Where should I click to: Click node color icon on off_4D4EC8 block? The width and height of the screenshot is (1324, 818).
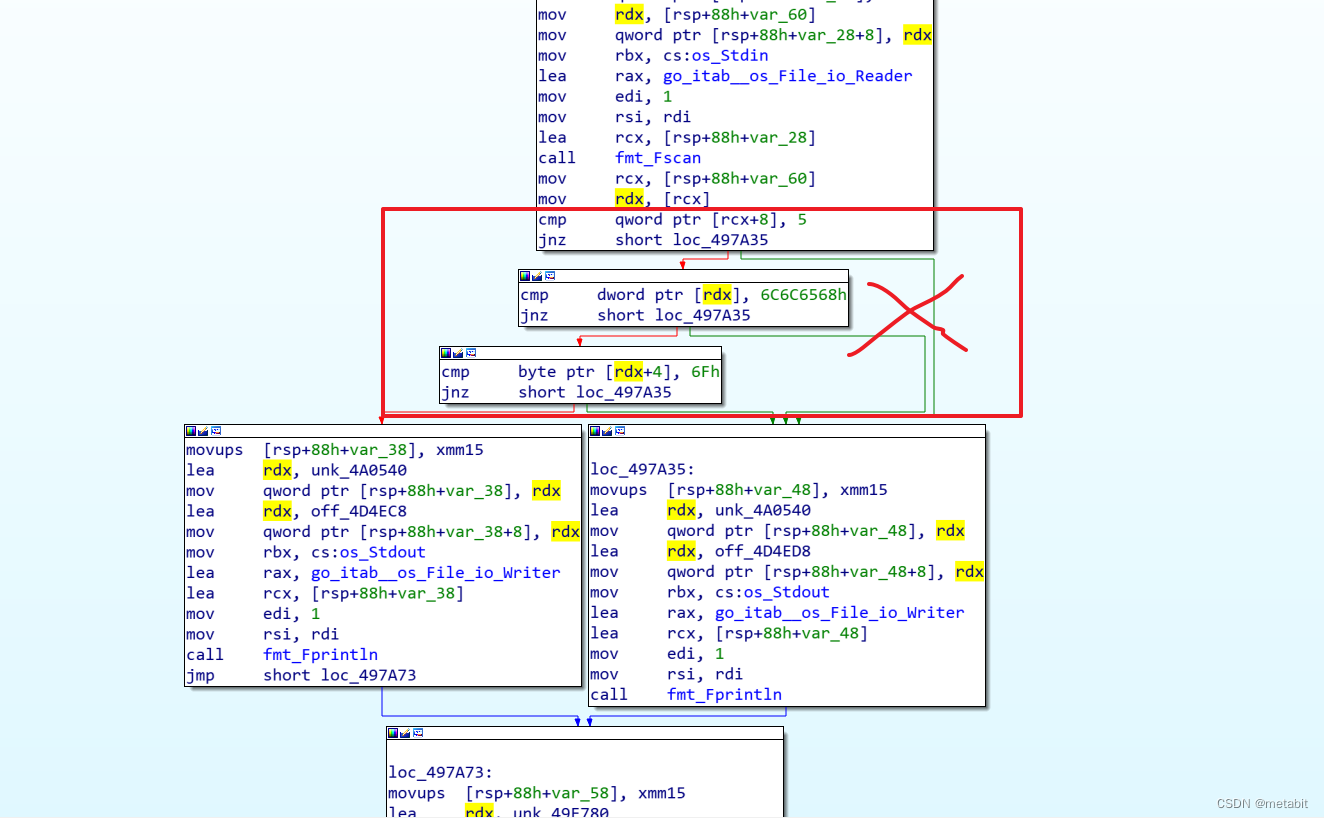tap(191, 431)
